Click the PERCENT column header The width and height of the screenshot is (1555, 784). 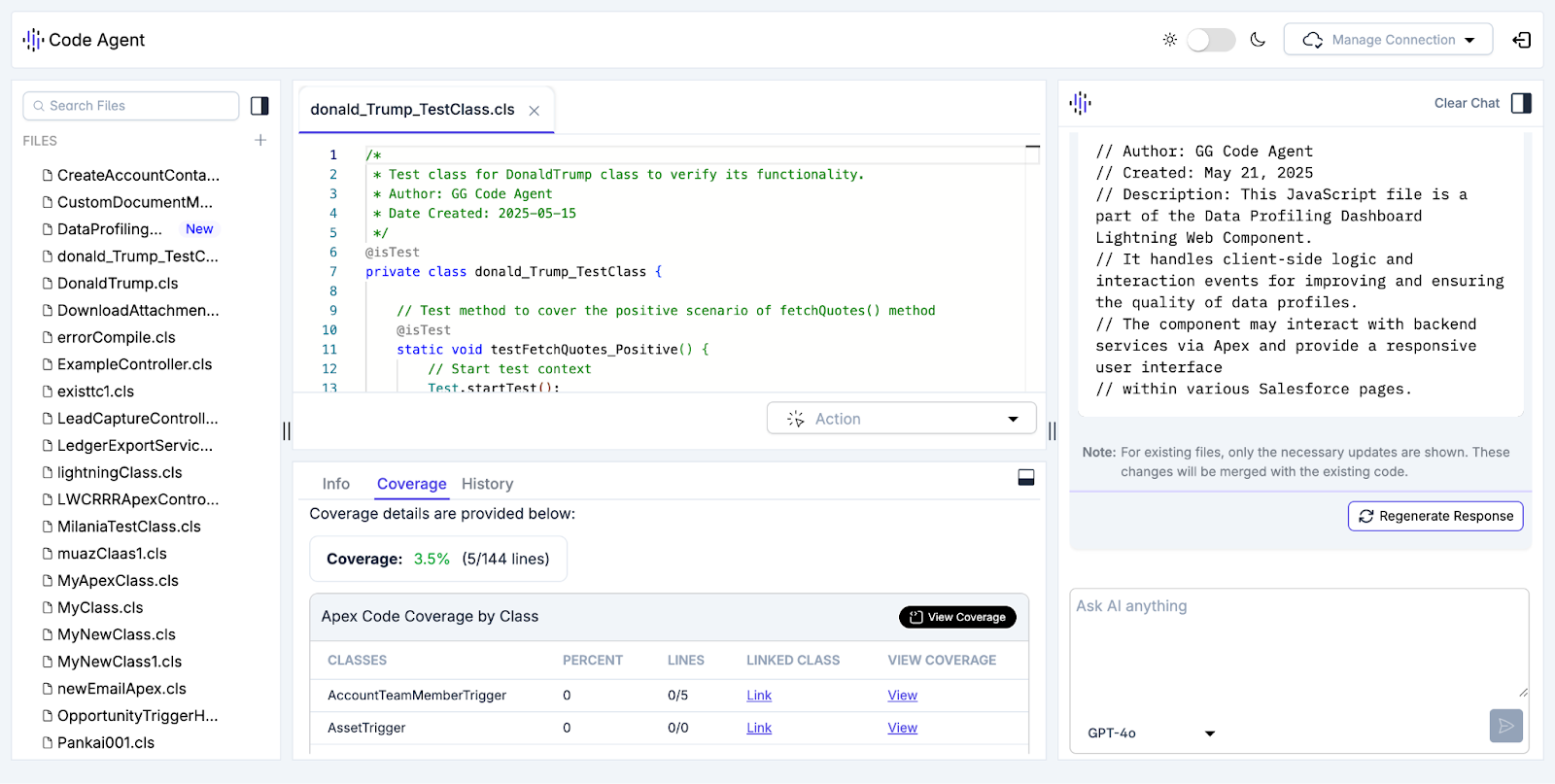[x=593, y=661]
